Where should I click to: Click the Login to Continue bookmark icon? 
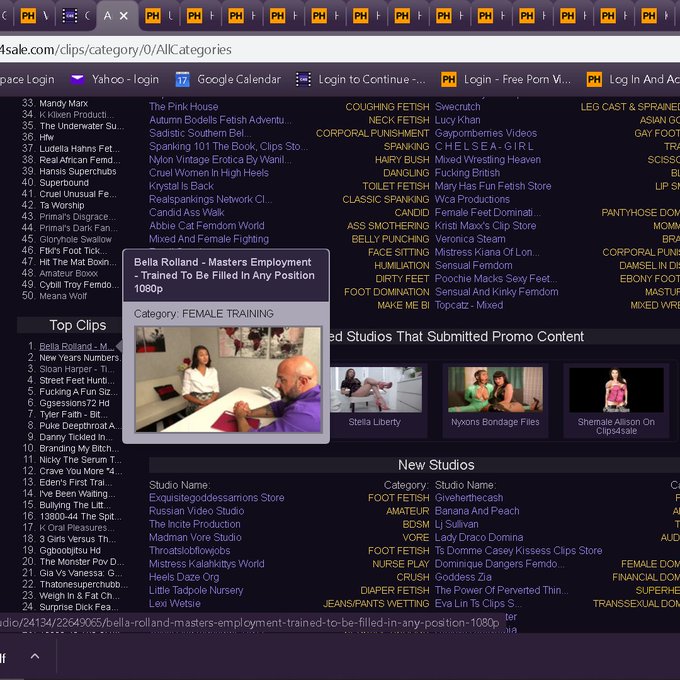tap(304, 79)
